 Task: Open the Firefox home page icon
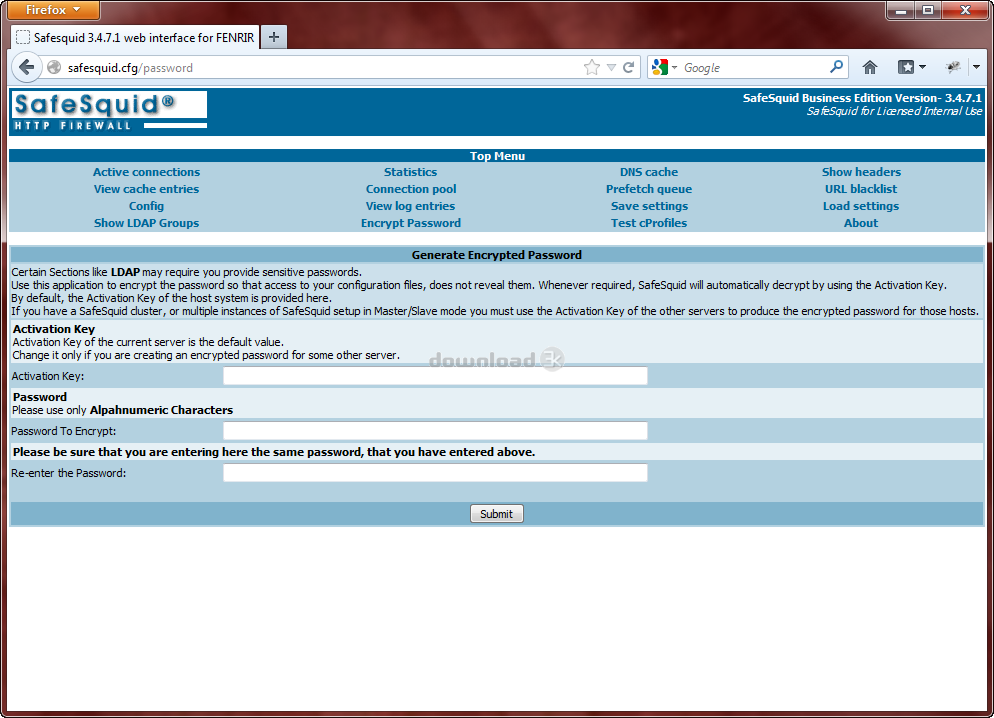point(870,67)
